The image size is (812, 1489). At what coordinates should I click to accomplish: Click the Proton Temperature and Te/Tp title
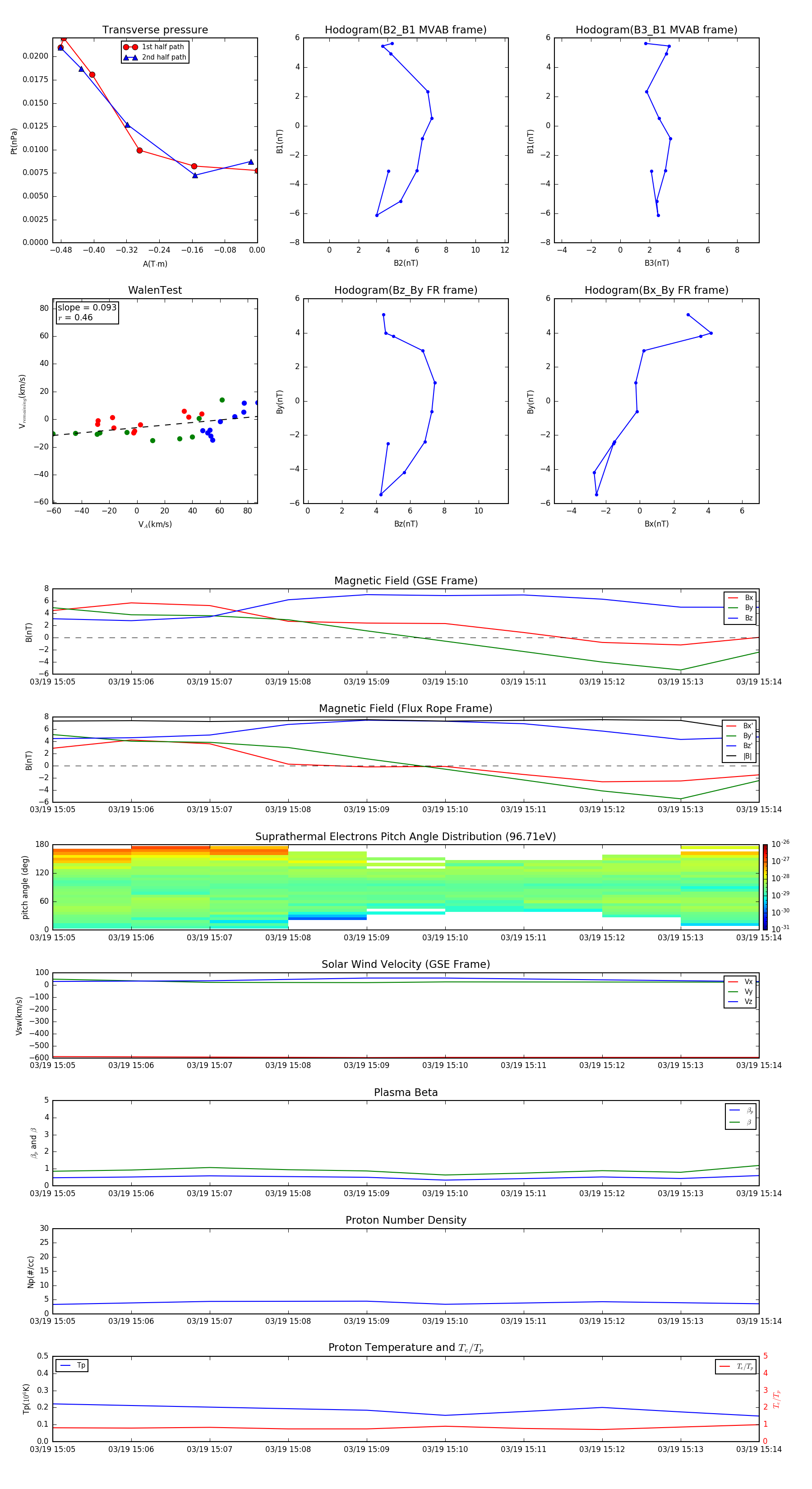[406, 1348]
